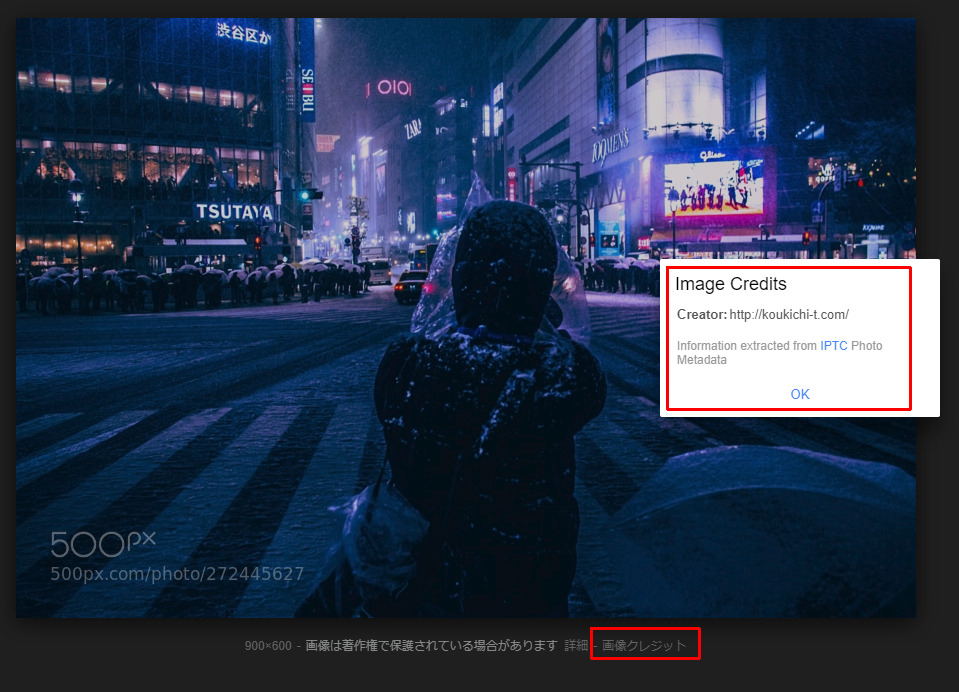The width and height of the screenshot is (959, 692).
Task: Open the 詳細 link below the image
Action: [x=576, y=645]
